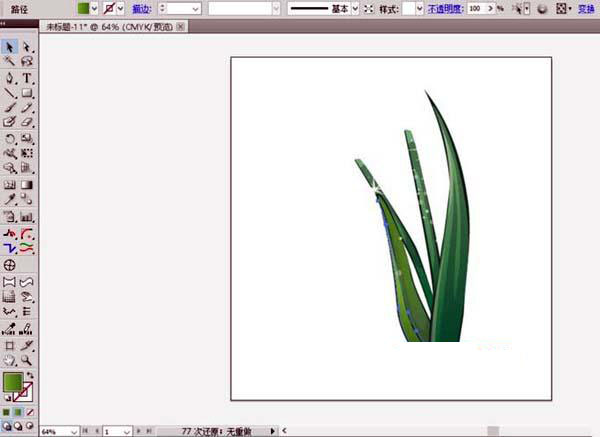600x437 pixels.
Task: Select the Pen tool
Action: click(10, 77)
